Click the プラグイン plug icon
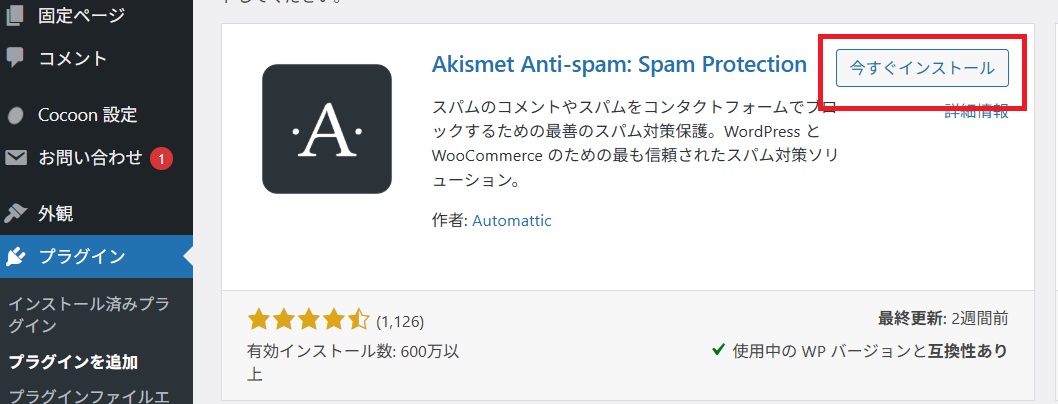The width and height of the screenshot is (1058, 404). [15, 256]
